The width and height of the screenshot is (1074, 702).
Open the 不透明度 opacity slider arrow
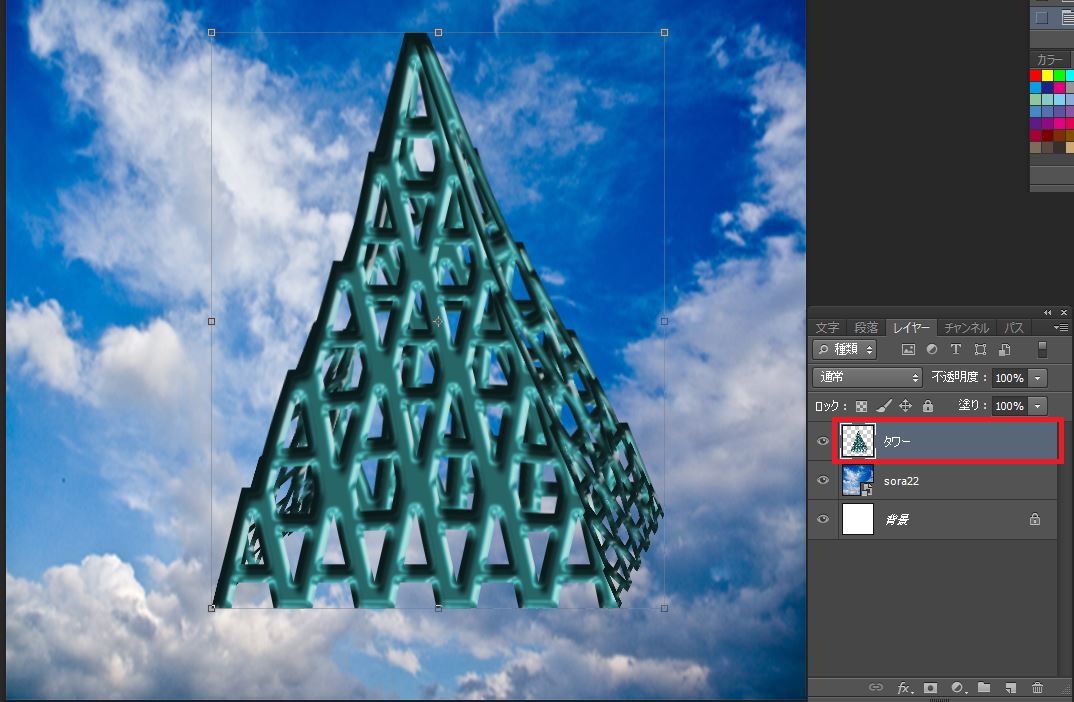click(x=1037, y=378)
